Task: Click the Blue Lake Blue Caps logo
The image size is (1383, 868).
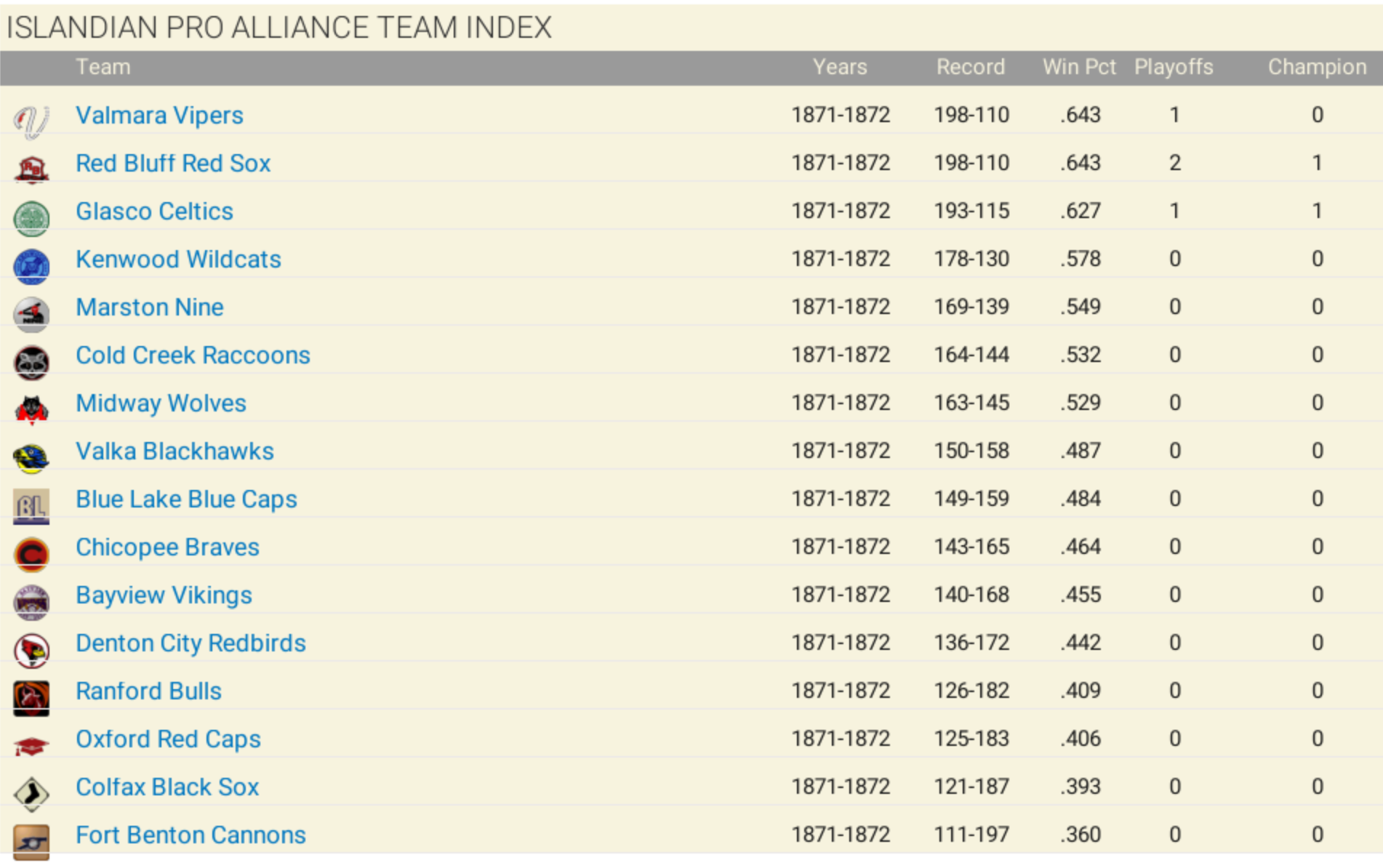Action: click(x=31, y=505)
